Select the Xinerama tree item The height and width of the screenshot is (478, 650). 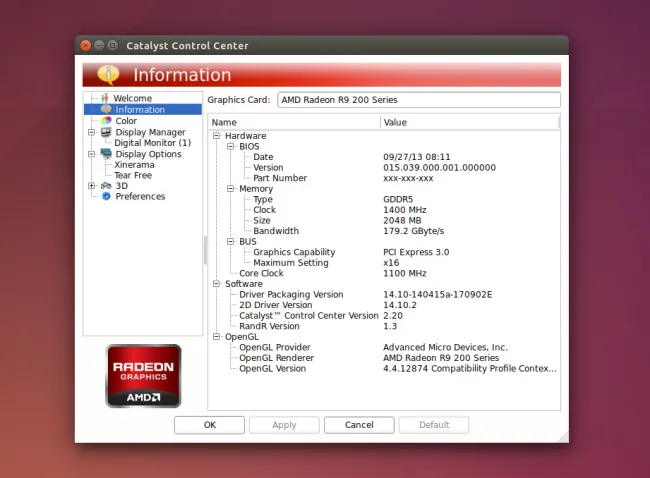tap(134, 165)
